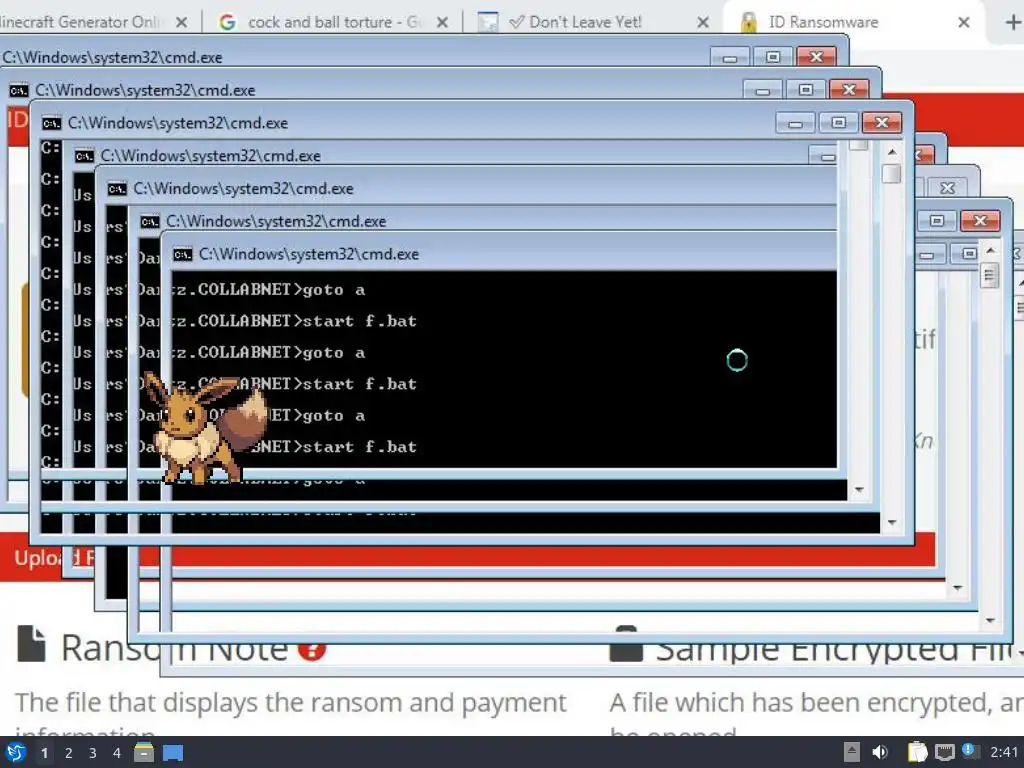Image resolution: width=1024 pixels, height=768 pixels.
Task: Click the first 'goto a' line in frontmost cmd
Action: [x=332, y=289]
